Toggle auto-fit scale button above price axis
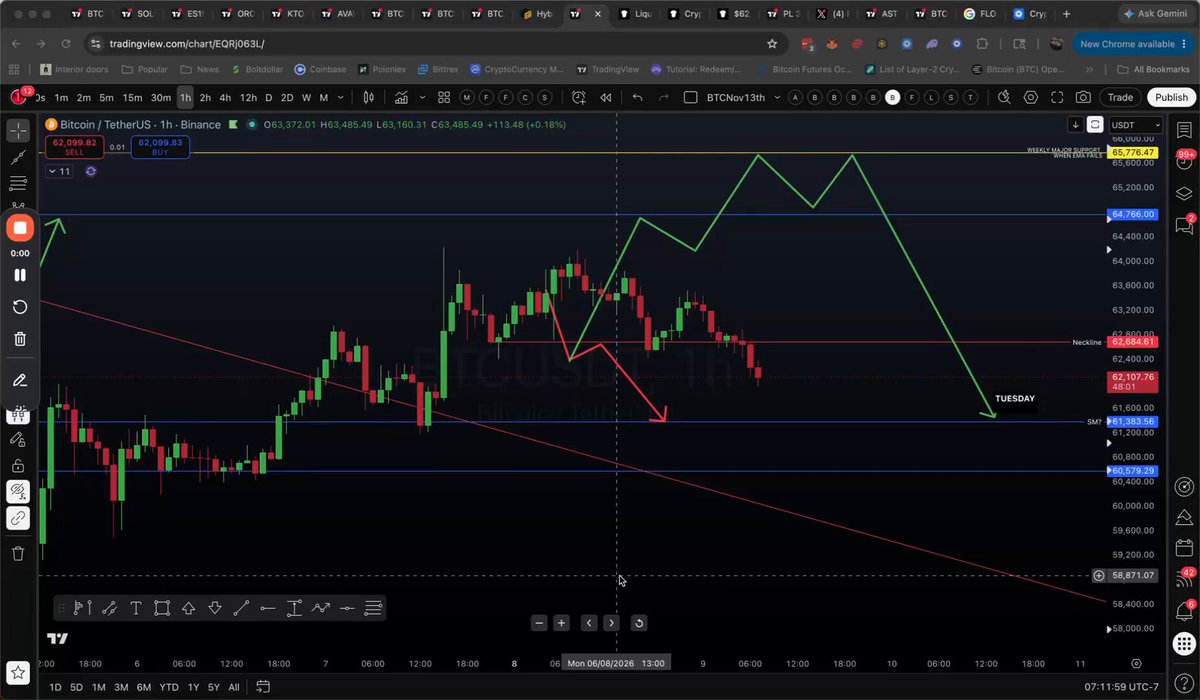This screenshot has height=700, width=1200. [x=1095, y=124]
